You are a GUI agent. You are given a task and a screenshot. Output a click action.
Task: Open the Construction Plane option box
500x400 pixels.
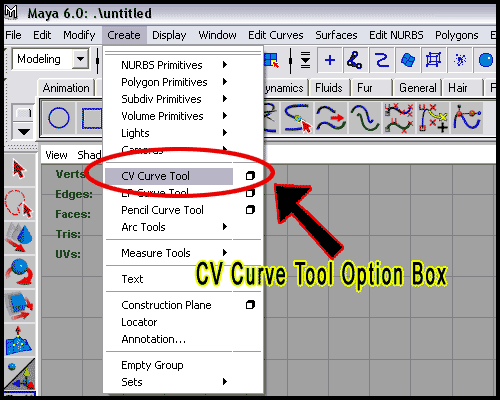click(250, 305)
